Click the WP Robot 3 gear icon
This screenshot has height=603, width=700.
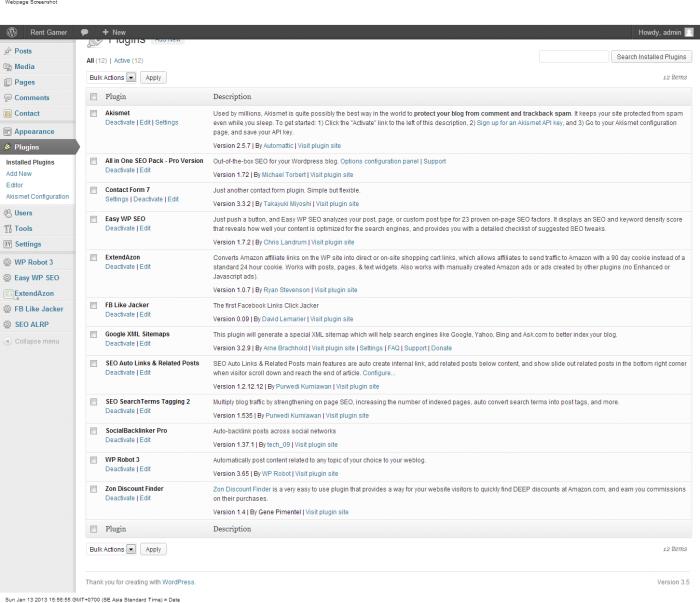pyautogui.click(x=7, y=262)
